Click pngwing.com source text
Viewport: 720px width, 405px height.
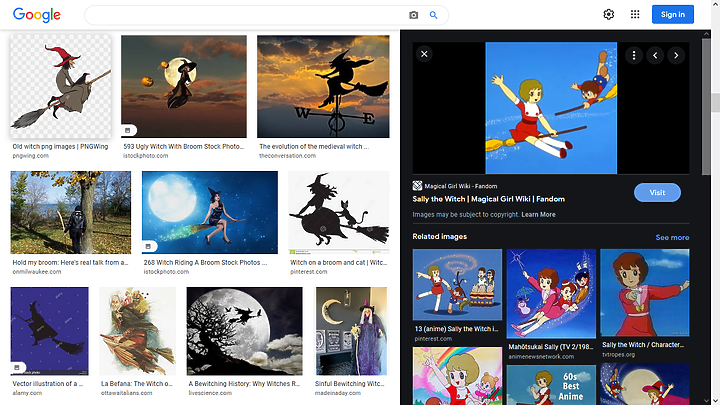(x=30, y=156)
